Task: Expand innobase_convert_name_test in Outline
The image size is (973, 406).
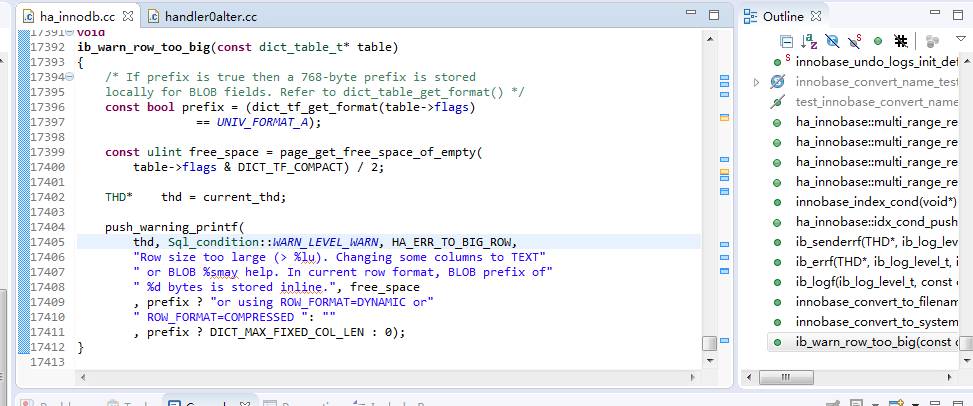Action: click(x=756, y=82)
